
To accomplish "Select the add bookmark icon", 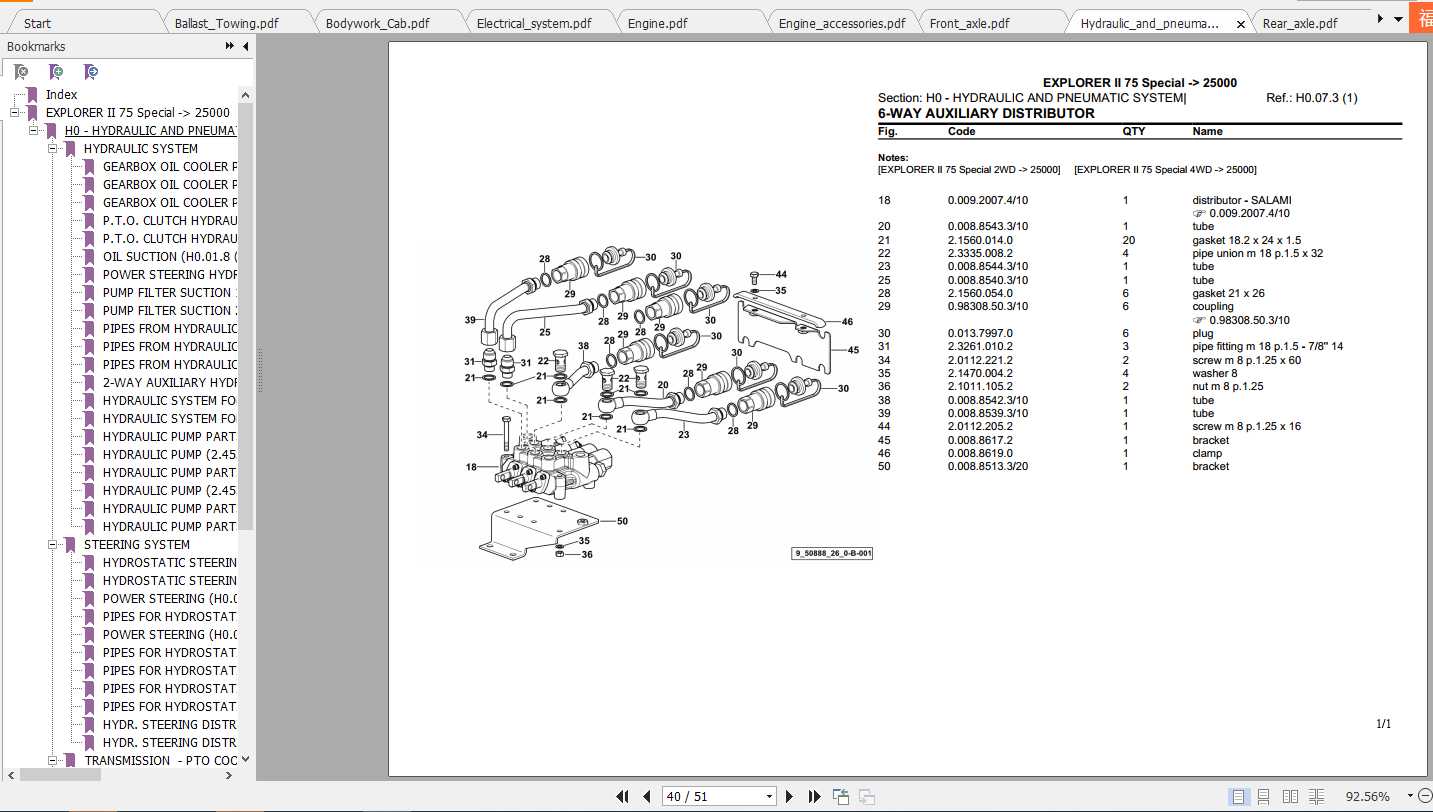I will [x=55, y=71].
